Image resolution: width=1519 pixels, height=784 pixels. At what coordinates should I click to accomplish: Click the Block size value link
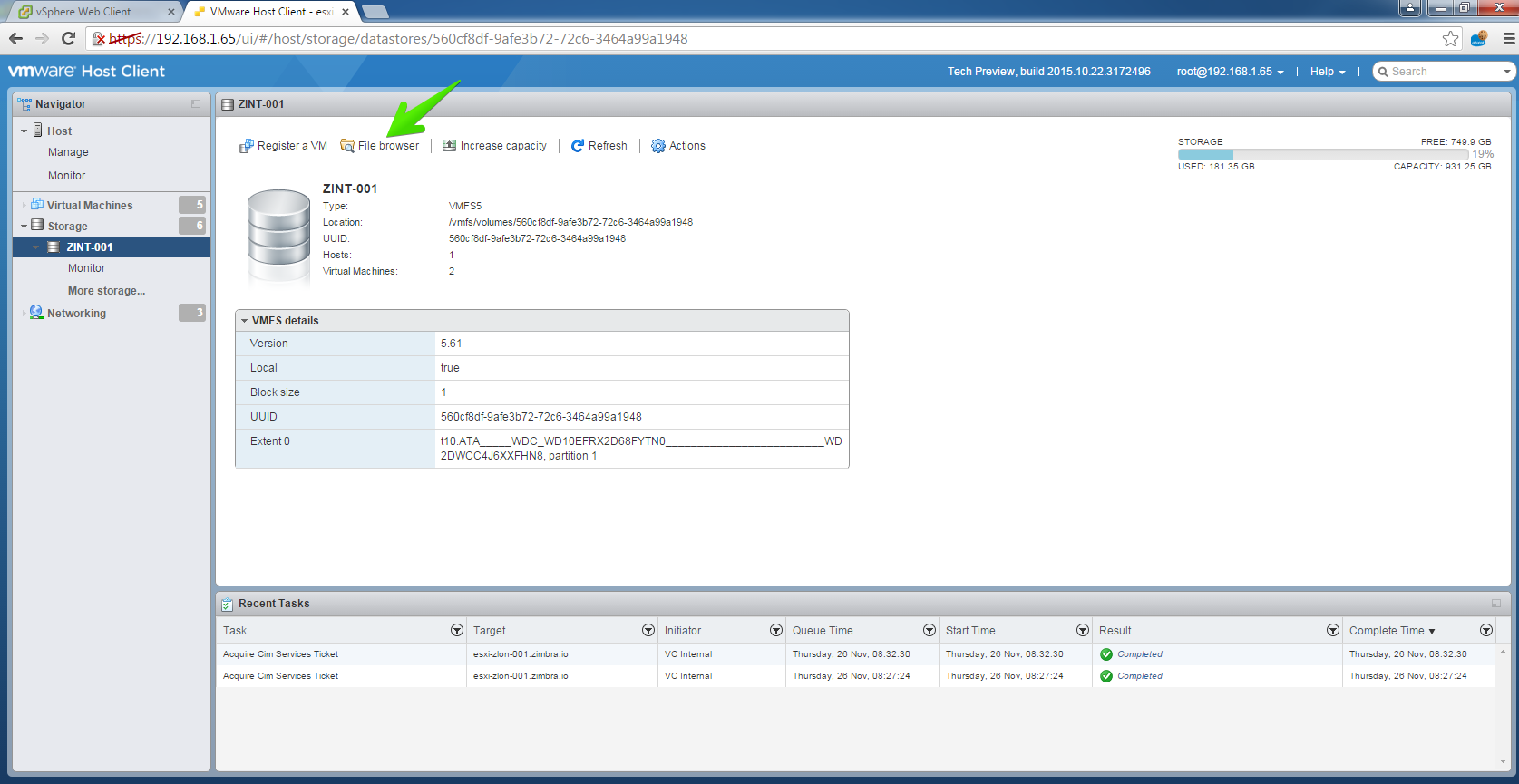pyautogui.click(x=443, y=392)
